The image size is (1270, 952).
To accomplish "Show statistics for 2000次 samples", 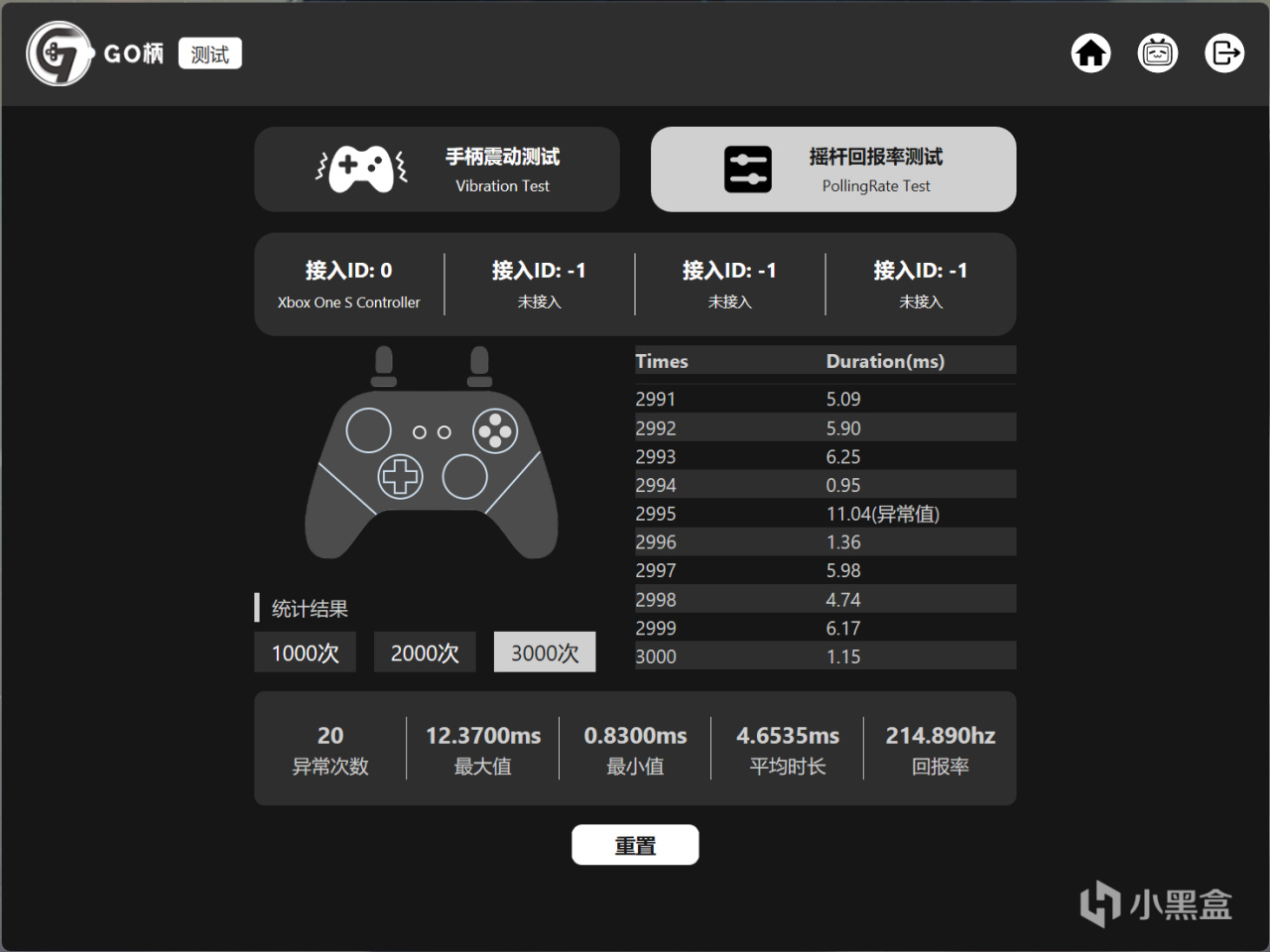I will (425, 653).
